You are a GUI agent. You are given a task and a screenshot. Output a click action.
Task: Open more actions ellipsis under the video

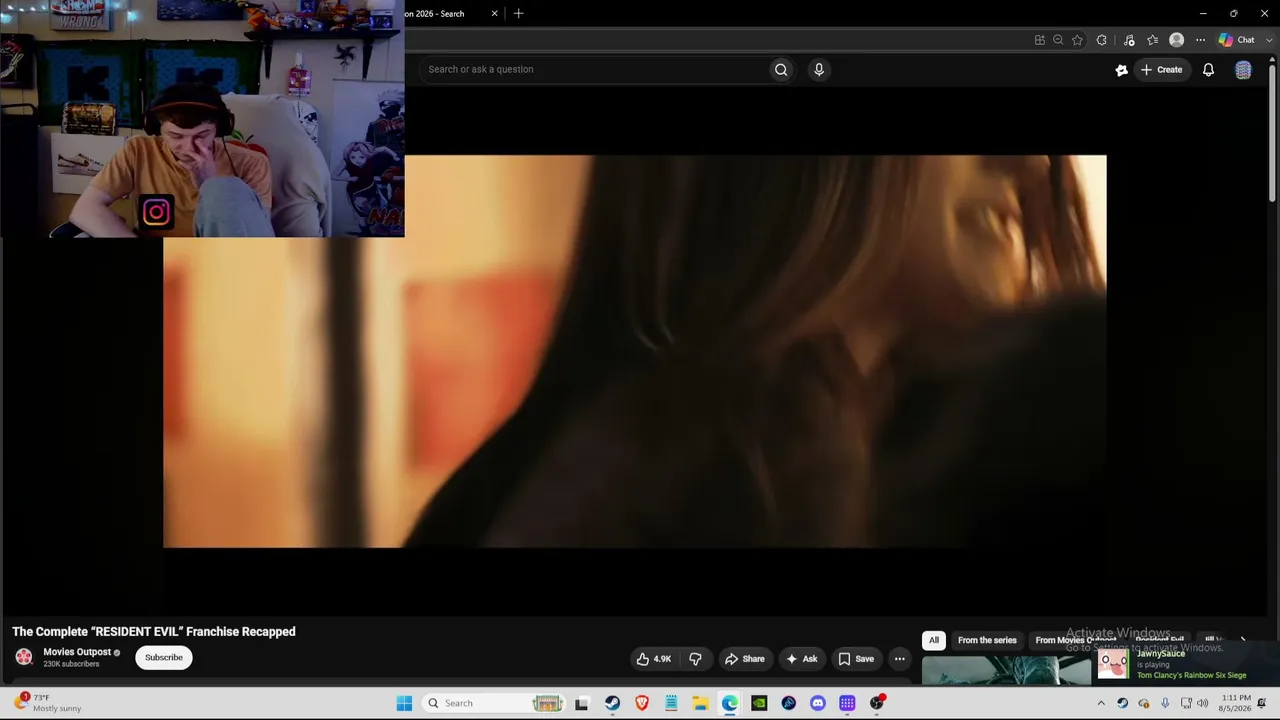[x=899, y=659]
